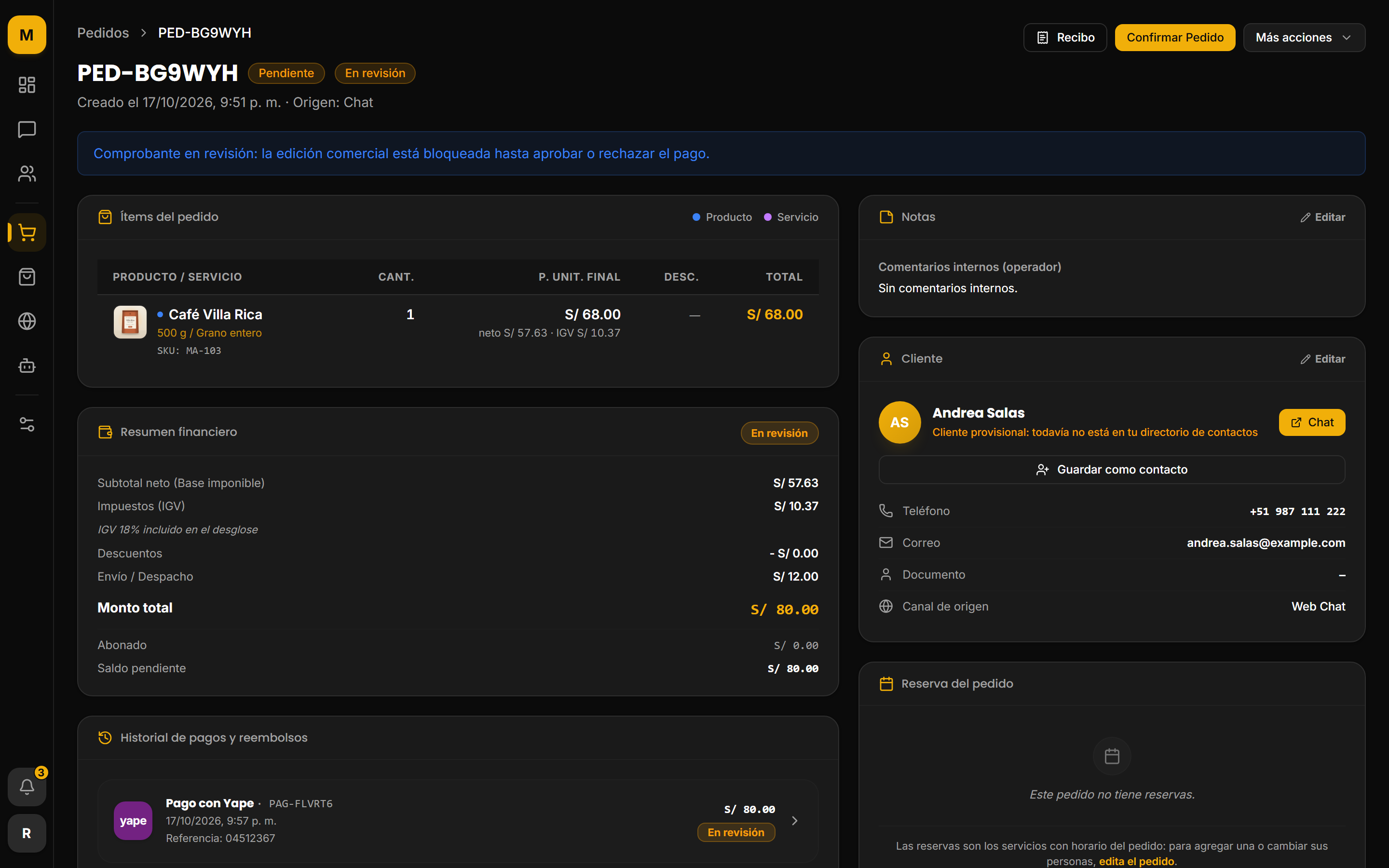This screenshot has width=1389, height=868.
Task: Go back via Pedidos breadcrumb
Action: click(x=103, y=33)
